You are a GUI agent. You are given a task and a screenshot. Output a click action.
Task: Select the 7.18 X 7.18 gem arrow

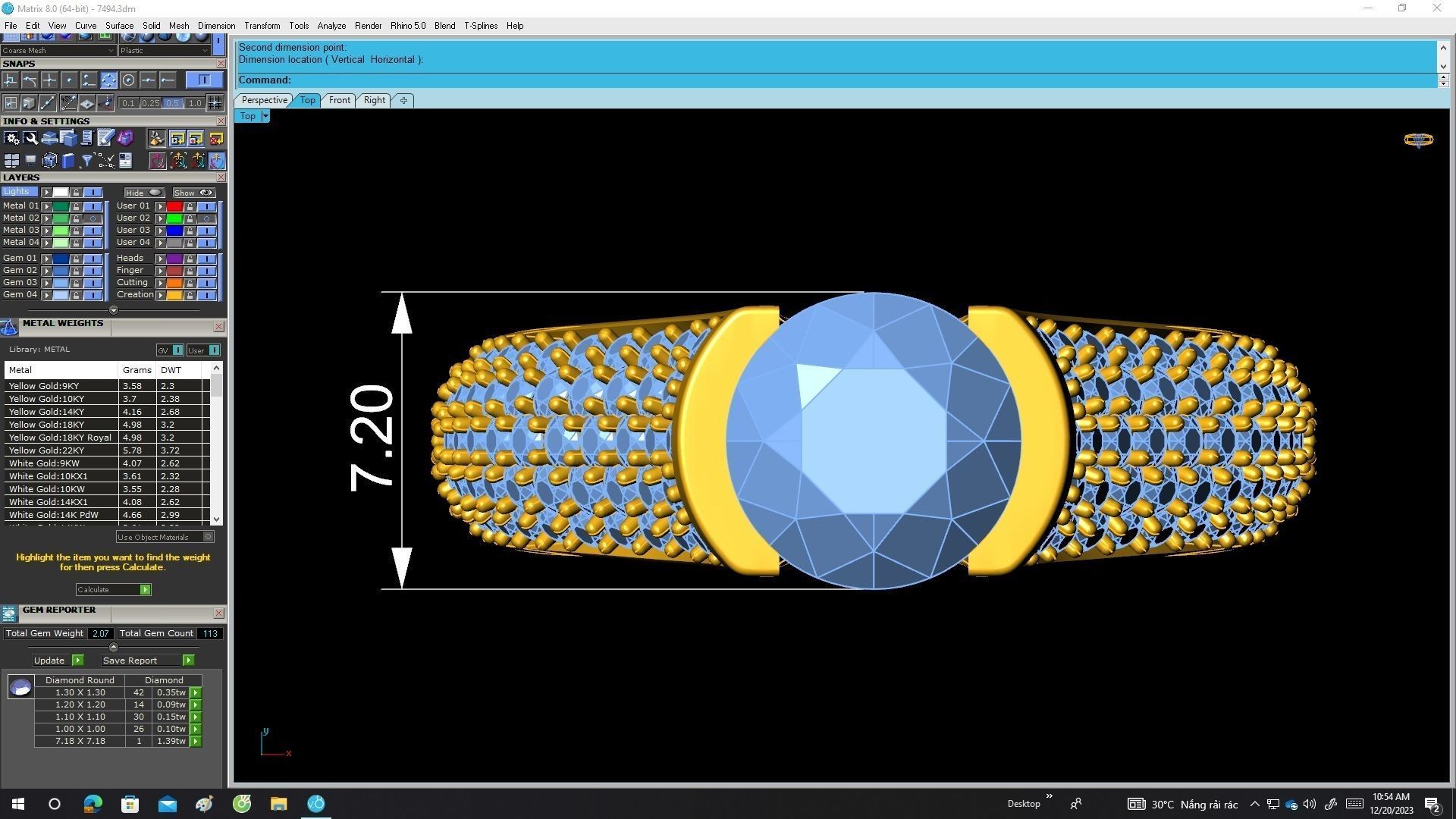(x=196, y=742)
